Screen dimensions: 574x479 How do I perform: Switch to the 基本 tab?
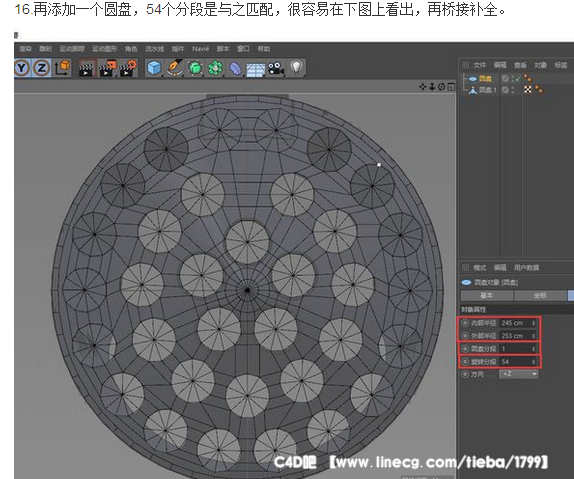click(487, 296)
